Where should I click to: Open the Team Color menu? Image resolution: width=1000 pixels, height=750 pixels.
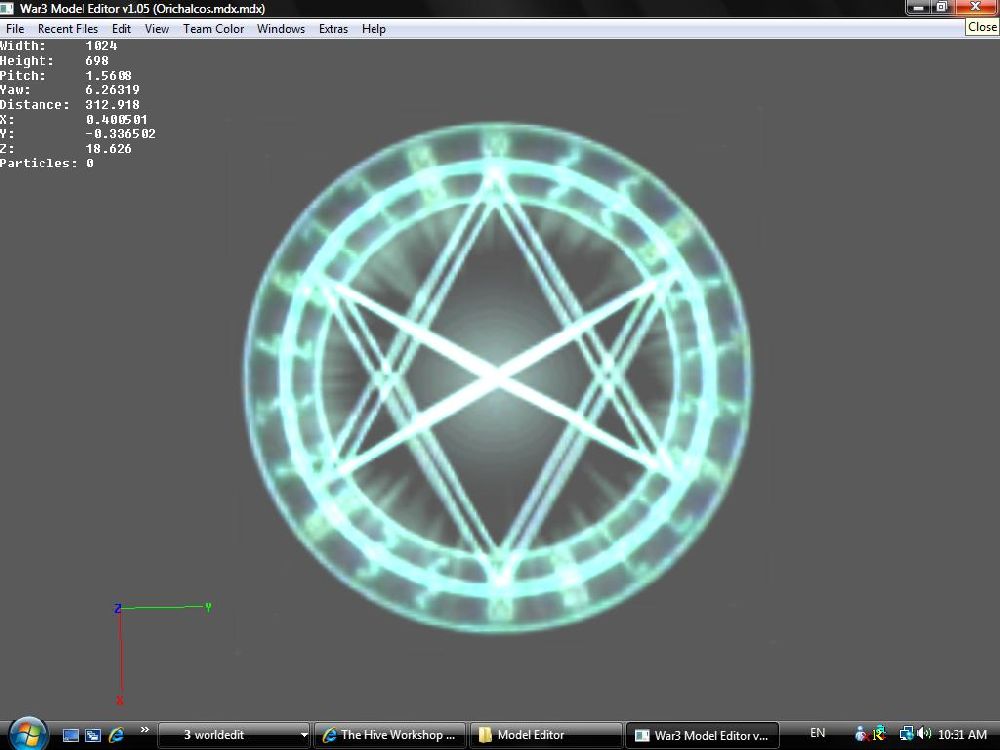click(x=213, y=29)
